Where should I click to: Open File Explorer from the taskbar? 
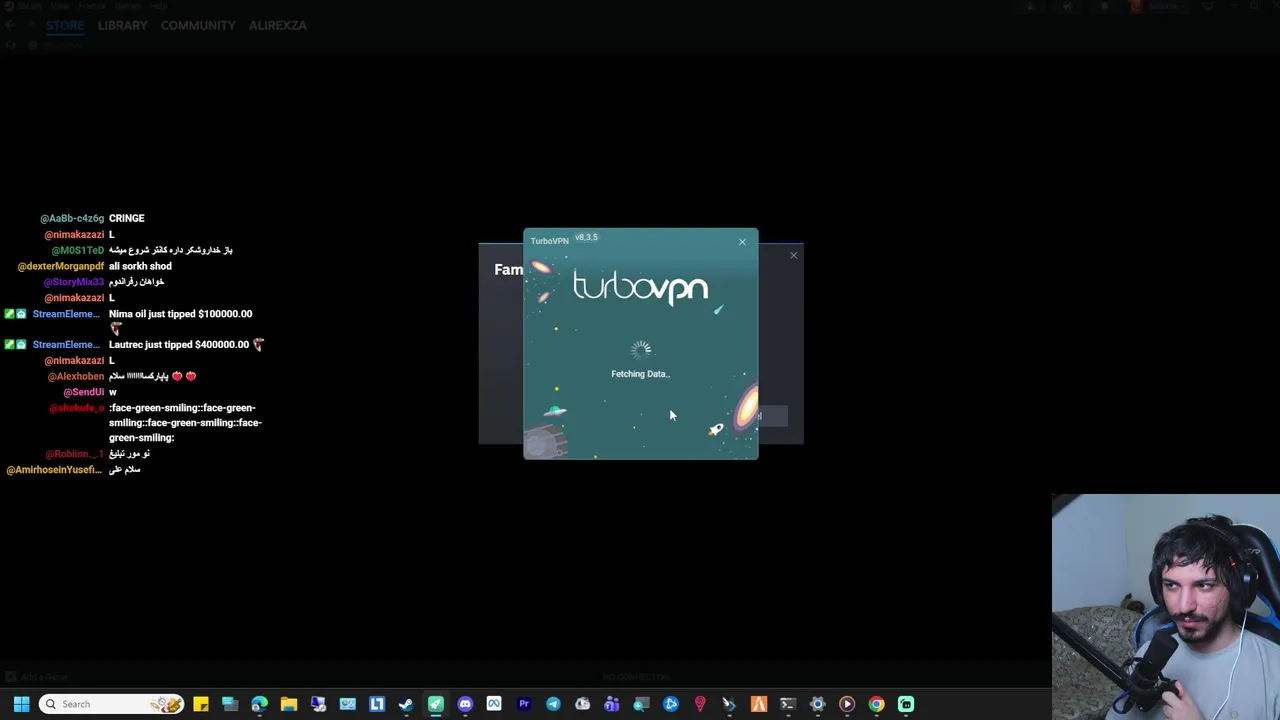coord(289,704)
